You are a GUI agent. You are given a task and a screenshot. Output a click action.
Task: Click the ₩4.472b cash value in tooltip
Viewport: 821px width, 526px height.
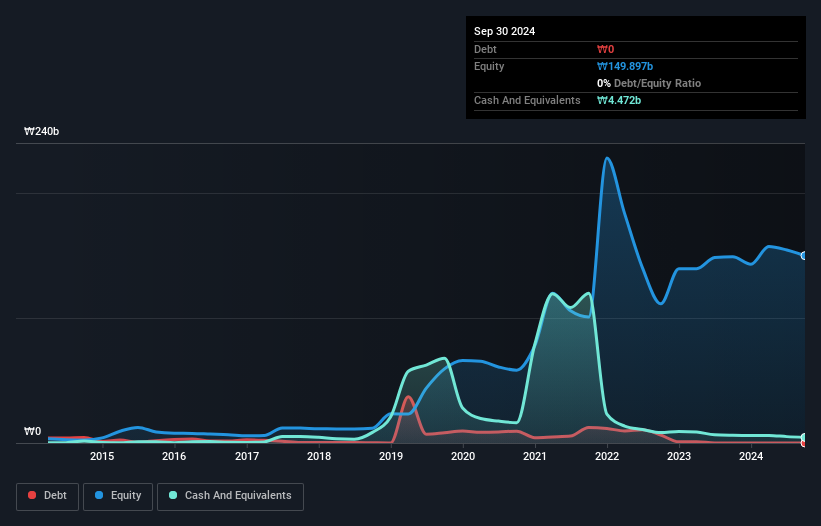tap(619, 100)
